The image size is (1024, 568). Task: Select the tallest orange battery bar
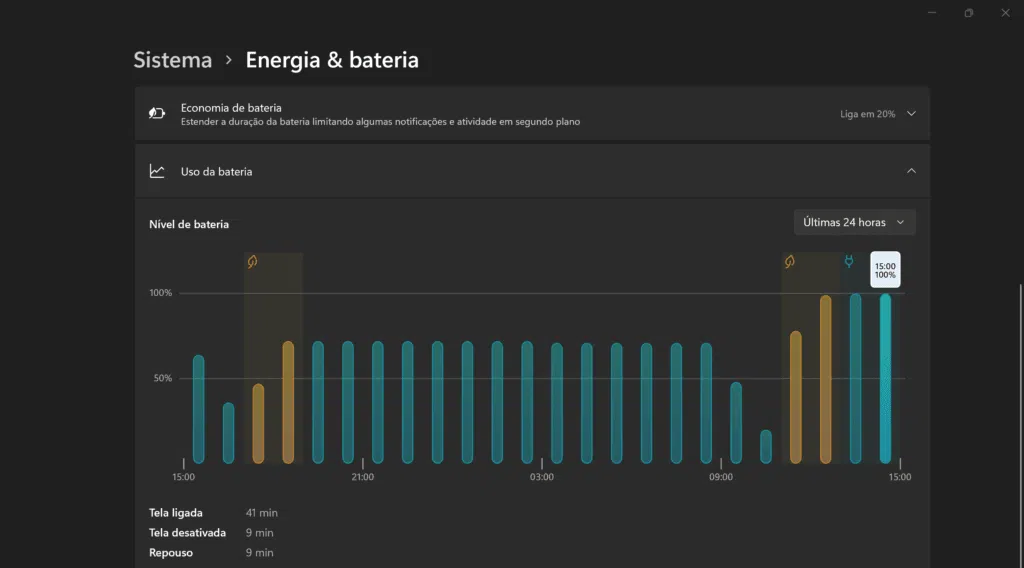[825, 379]
